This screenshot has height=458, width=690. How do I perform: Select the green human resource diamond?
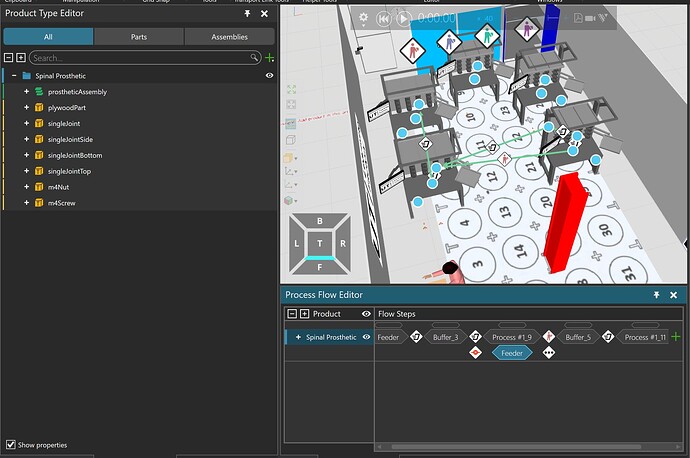(487, 35)
